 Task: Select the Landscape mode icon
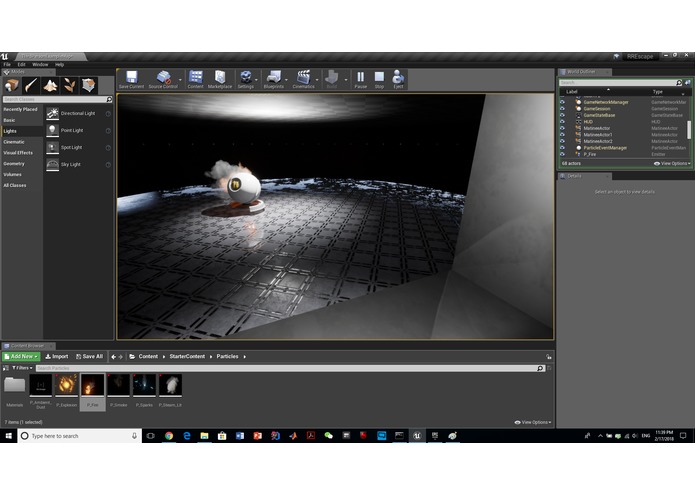tap(50, 85)
